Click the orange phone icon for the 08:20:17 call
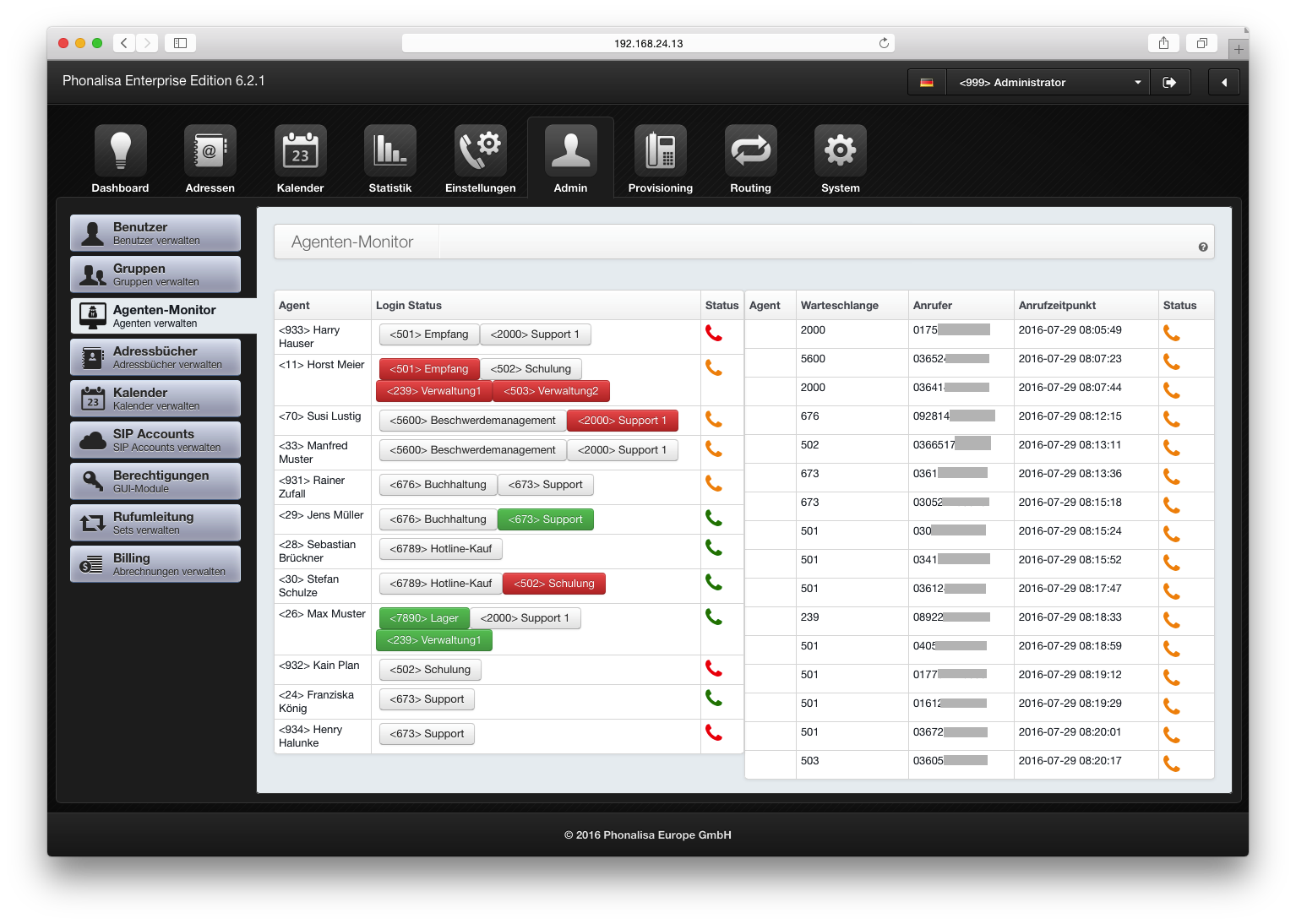Viewport: 1296px width, 924px height. [1172, 764]
